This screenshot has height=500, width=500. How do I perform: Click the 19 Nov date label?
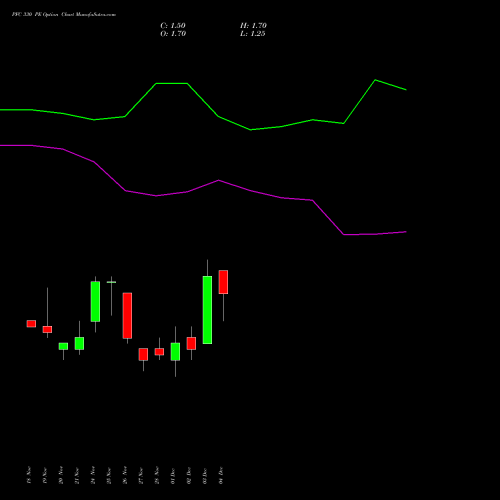pos(45,475)
